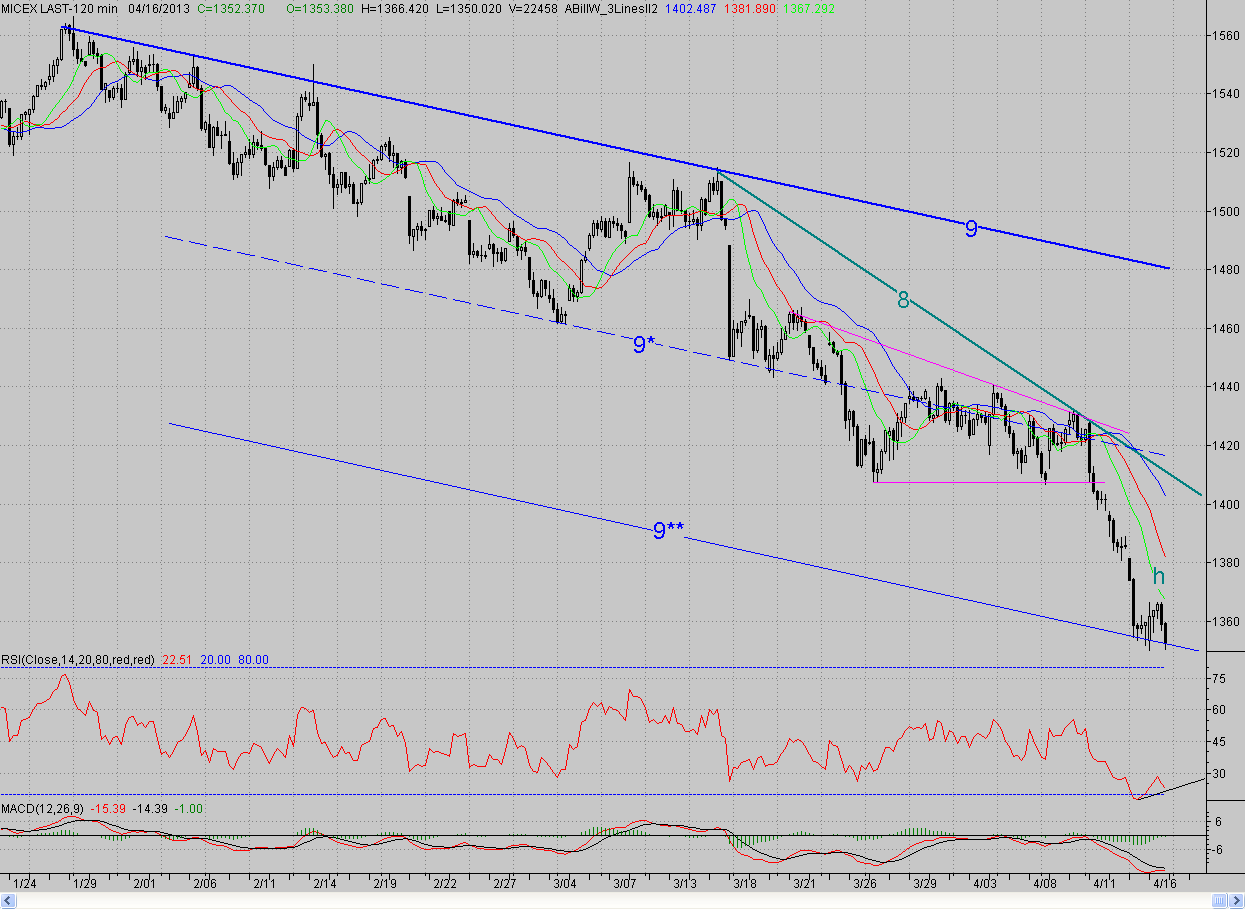Select the dashed channel label "9*"
Image resolution: width=1245 pixels, height=909 pixels.
(645, 345)
